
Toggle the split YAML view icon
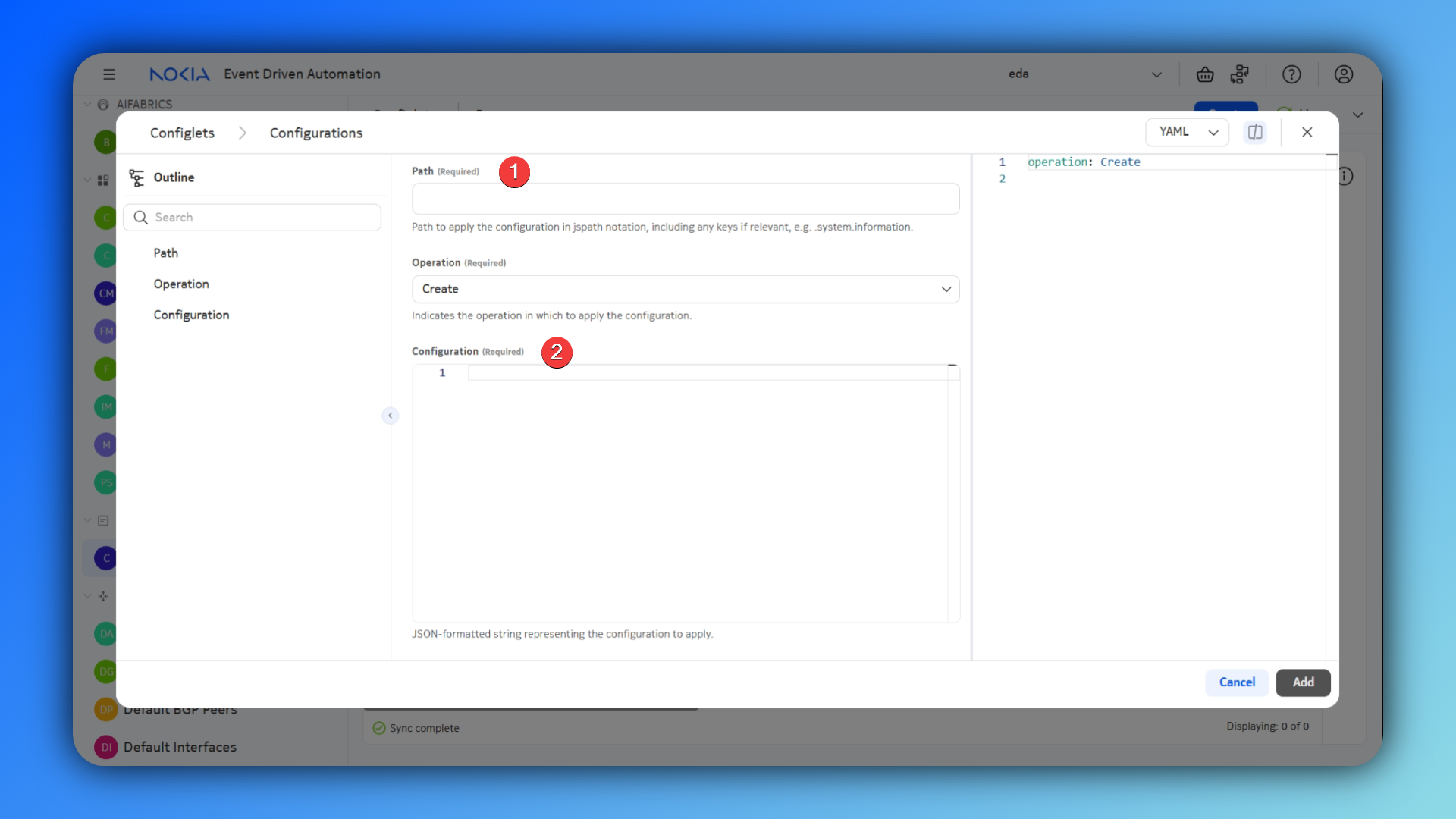point(1255,132)
